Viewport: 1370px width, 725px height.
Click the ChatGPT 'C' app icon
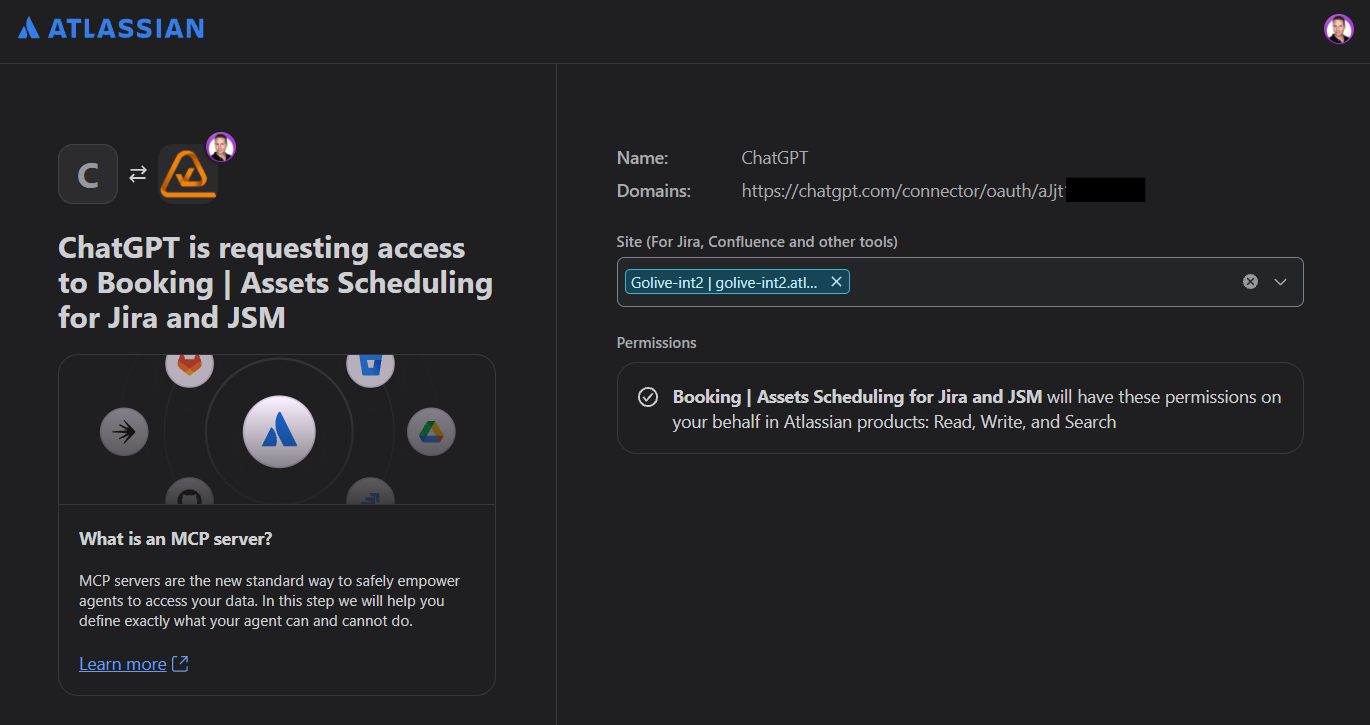click(88, 174)
